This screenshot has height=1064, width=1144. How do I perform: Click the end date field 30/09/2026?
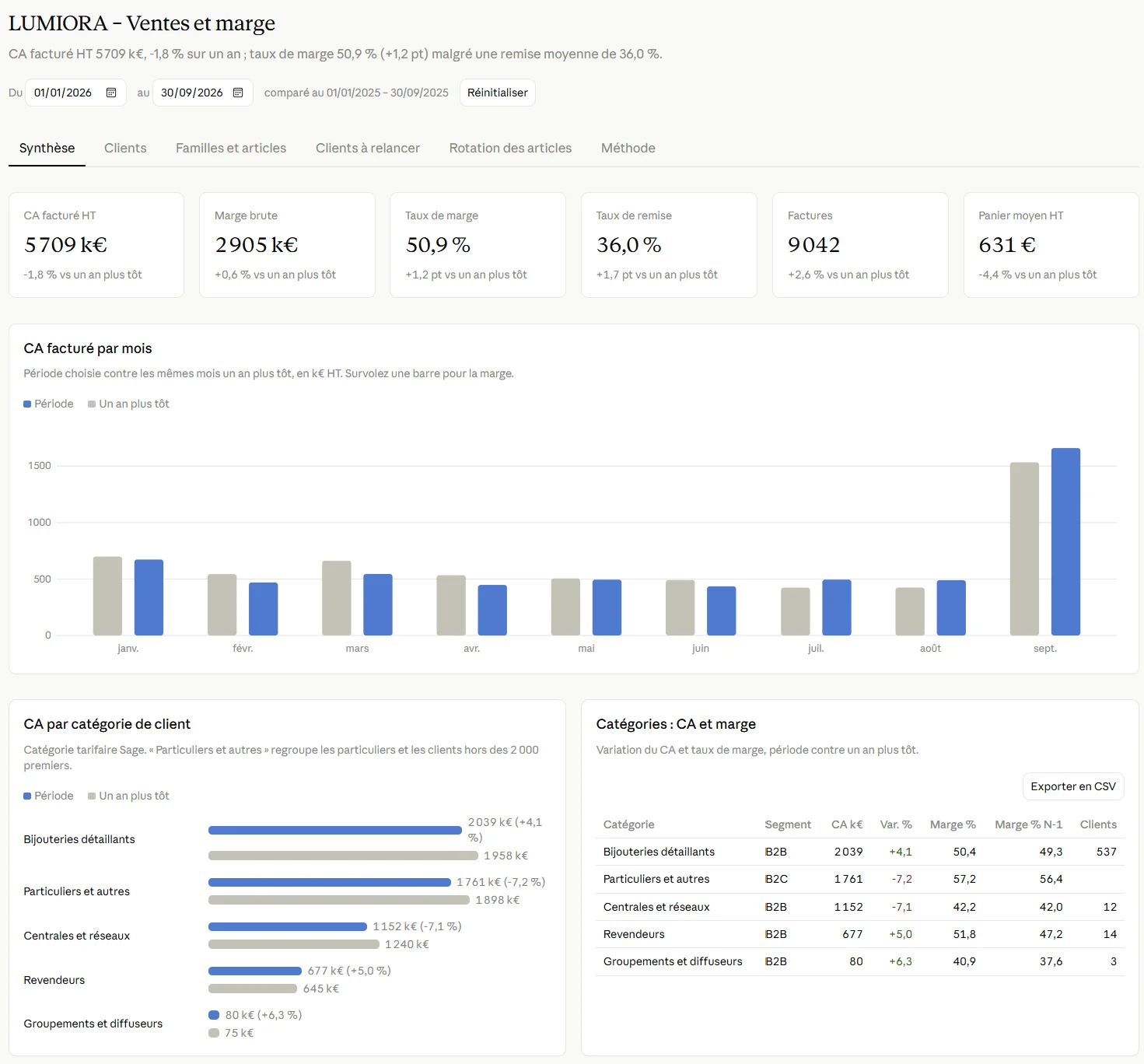202,93
